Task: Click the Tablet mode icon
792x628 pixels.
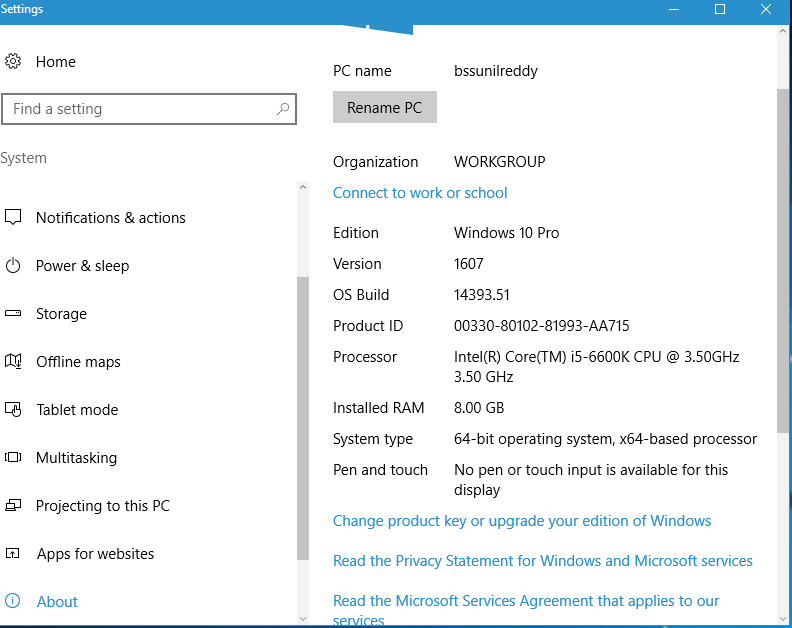Action: [x=13, y=409]
